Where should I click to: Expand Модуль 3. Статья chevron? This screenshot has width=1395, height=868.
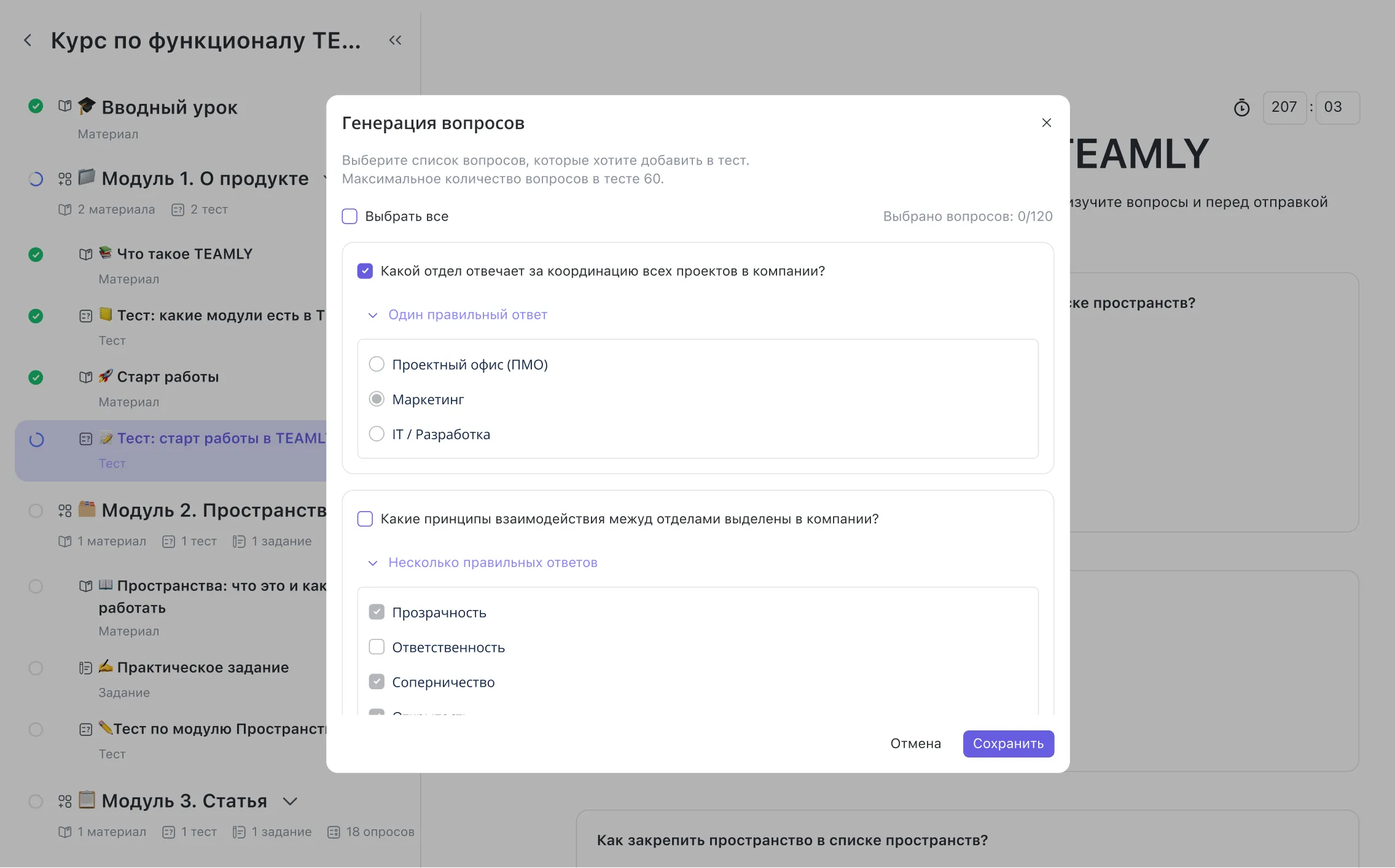(290, 801)
